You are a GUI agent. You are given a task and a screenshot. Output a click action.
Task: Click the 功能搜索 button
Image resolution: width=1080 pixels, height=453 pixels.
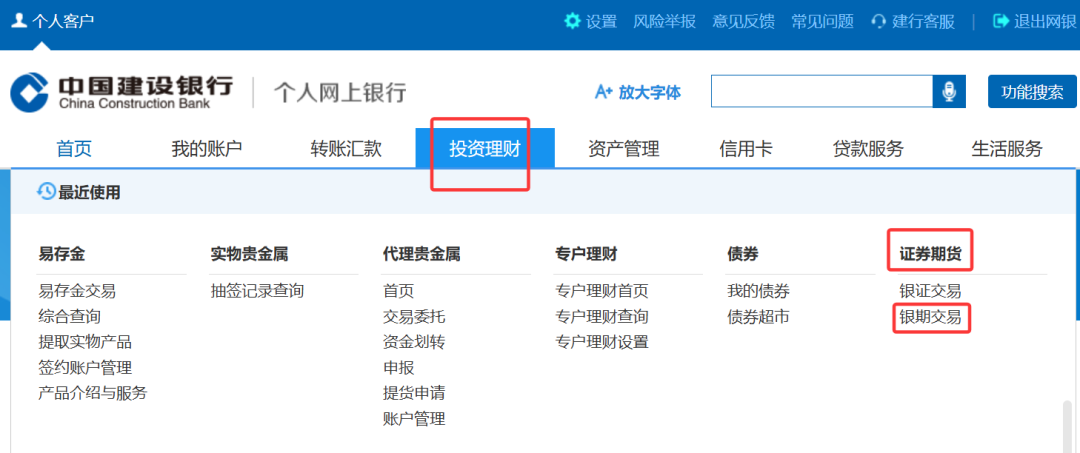tap(1032, 92)
